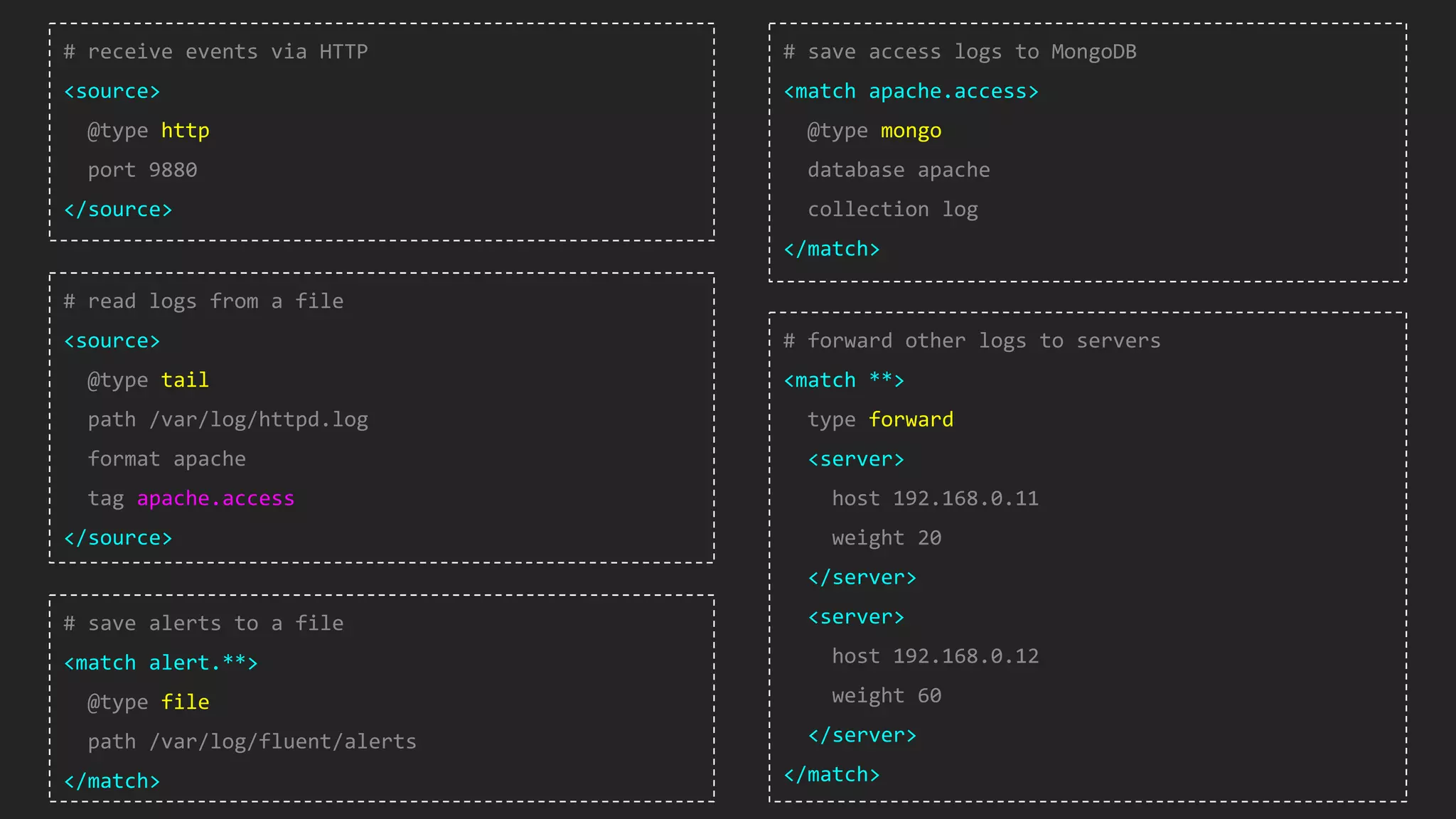Screen dimensions: 1456x819
Task: Click the comment '# forward other logs to servers'
Action: (972, 341)
